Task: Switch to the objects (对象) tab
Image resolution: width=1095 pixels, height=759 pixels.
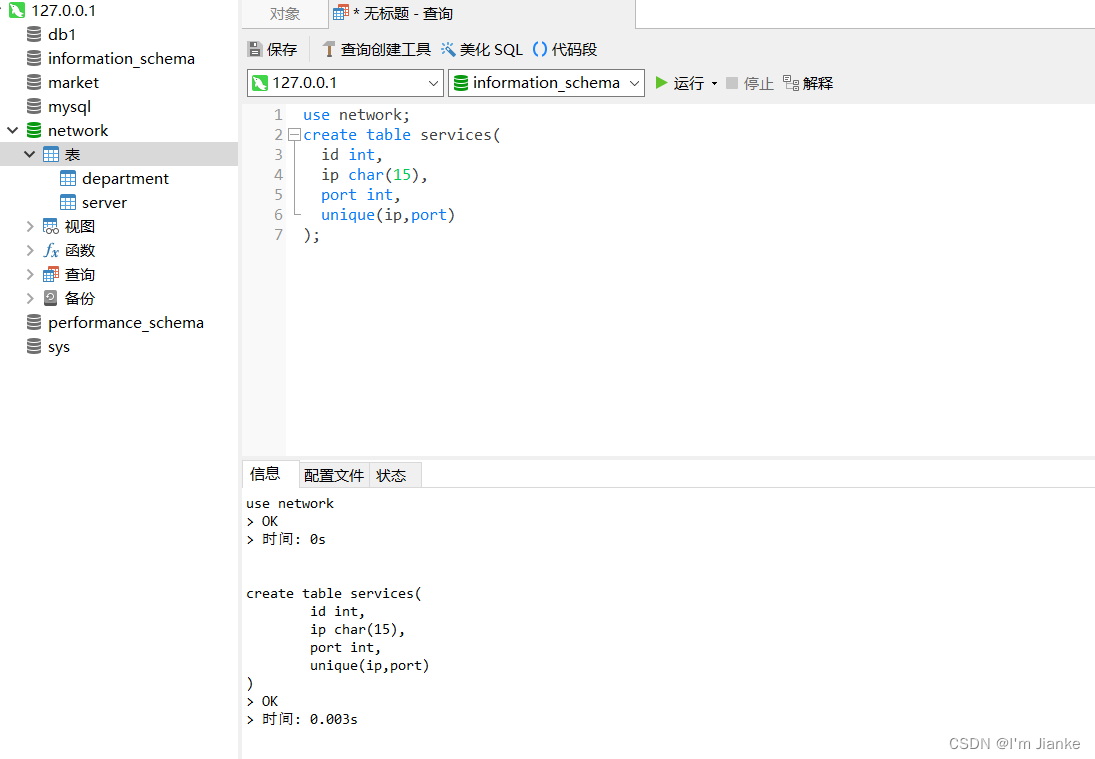Action: pos(285,14)
